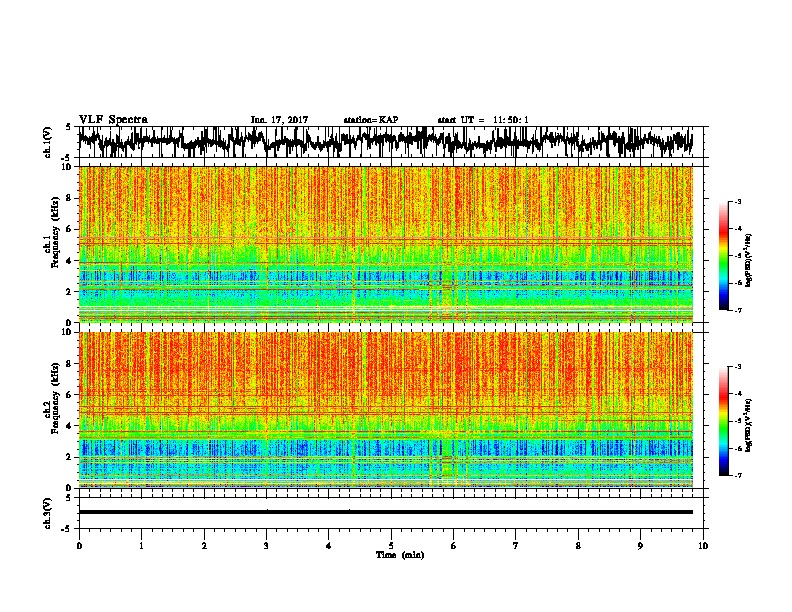The height and width of the screenshot is (612, 792).
Task: Click the ch.2 spectrogram panel
Action: [x=385, y=410]
